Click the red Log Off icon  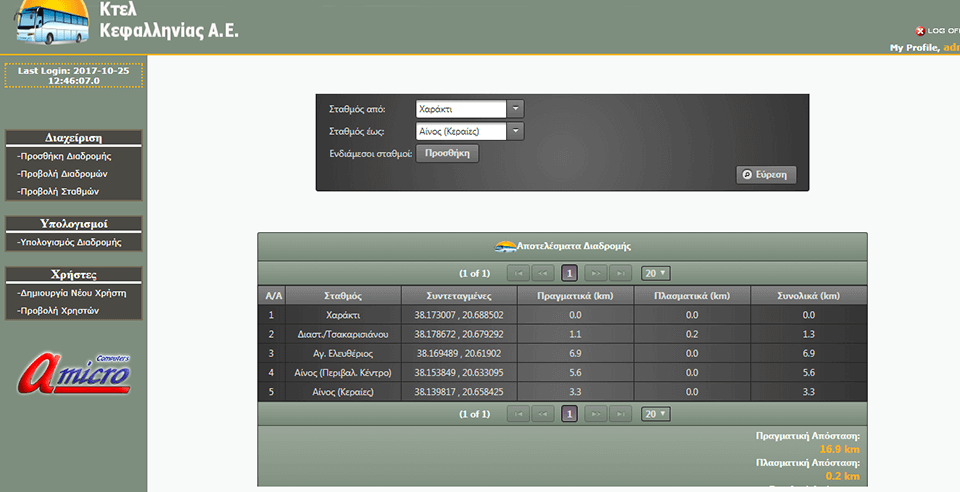[920, 31]
